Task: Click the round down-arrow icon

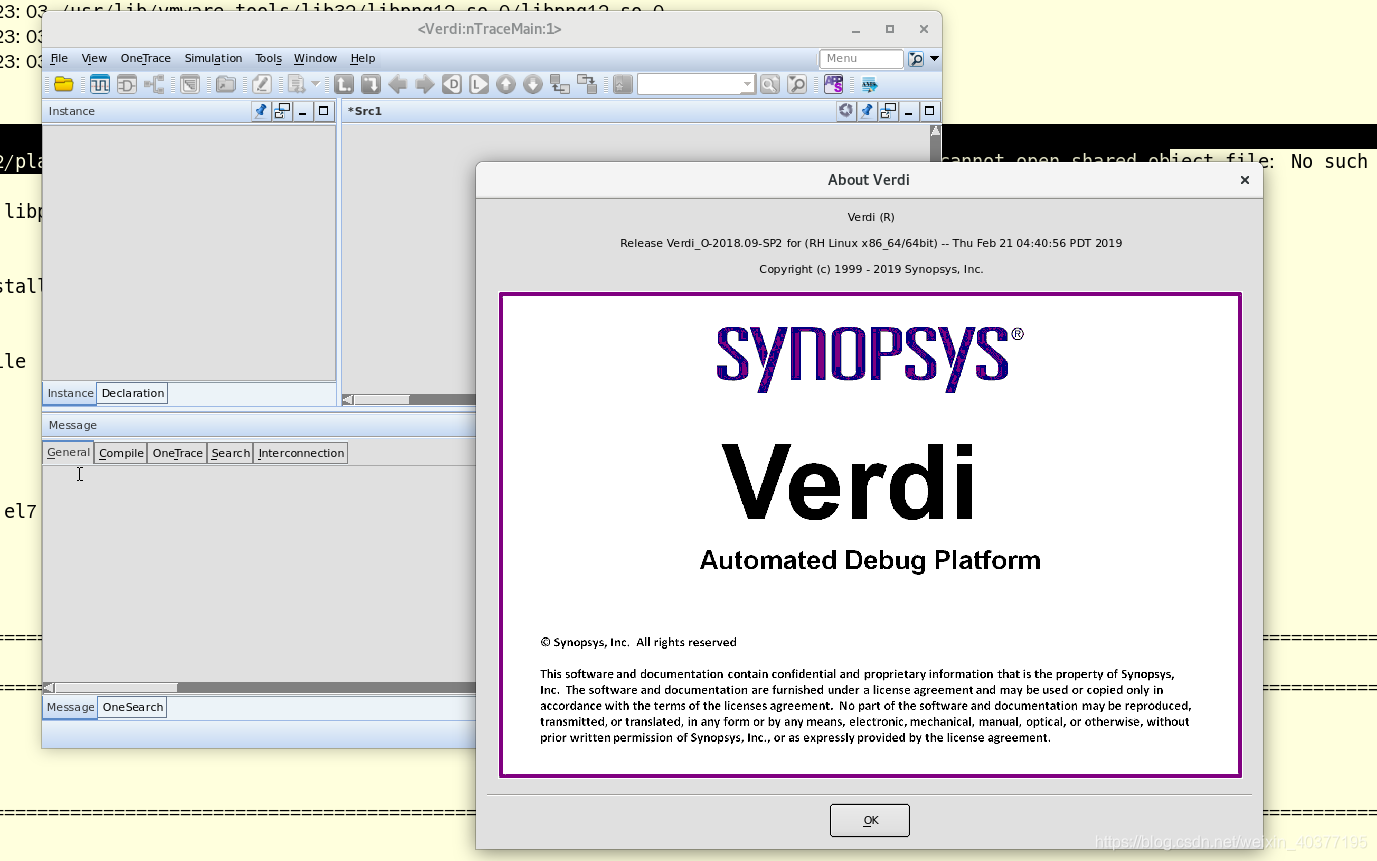Action: 533,84
